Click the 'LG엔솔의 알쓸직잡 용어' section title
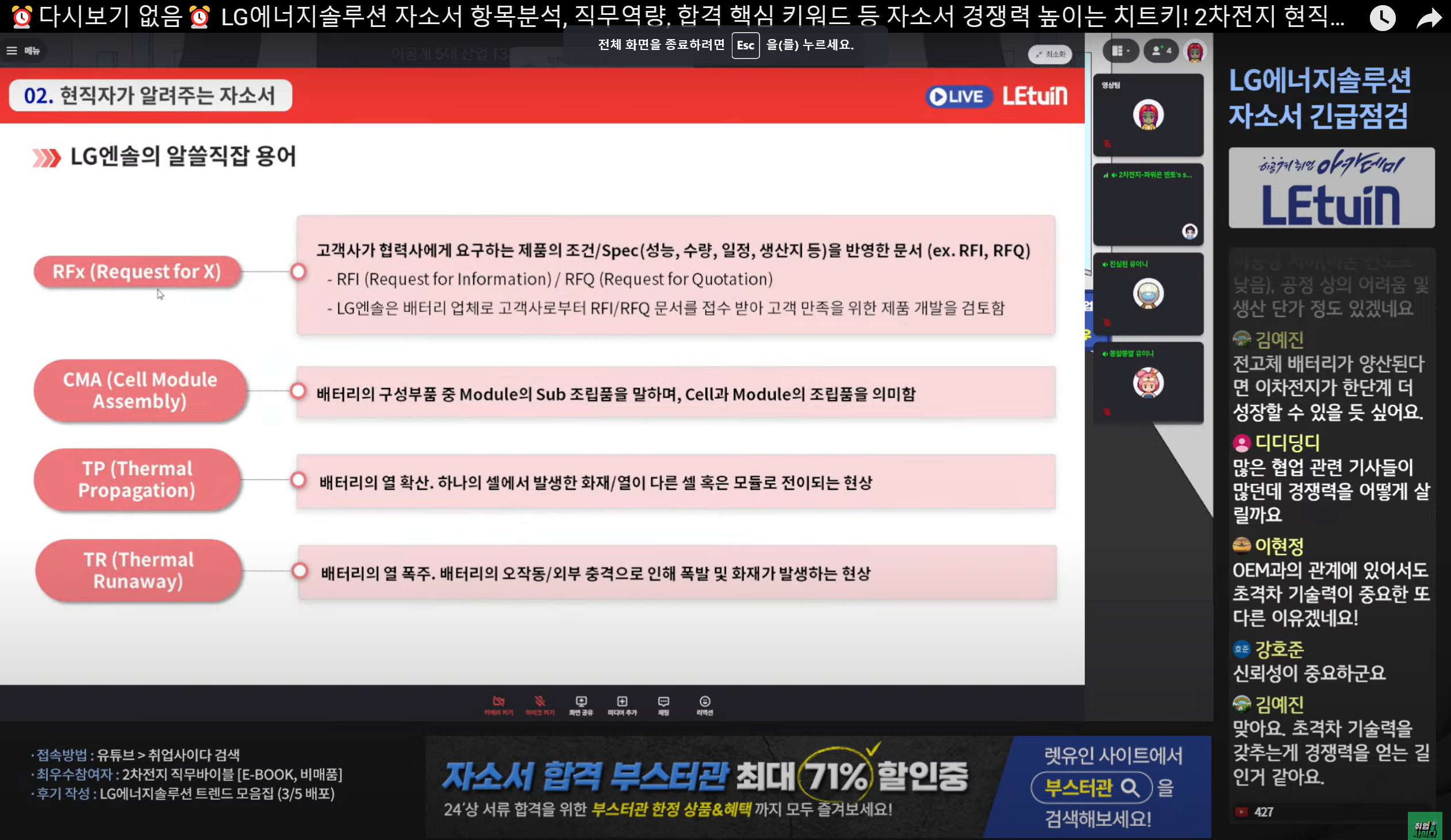Viewport: 1451px width, 840px height. coord(183,156)
